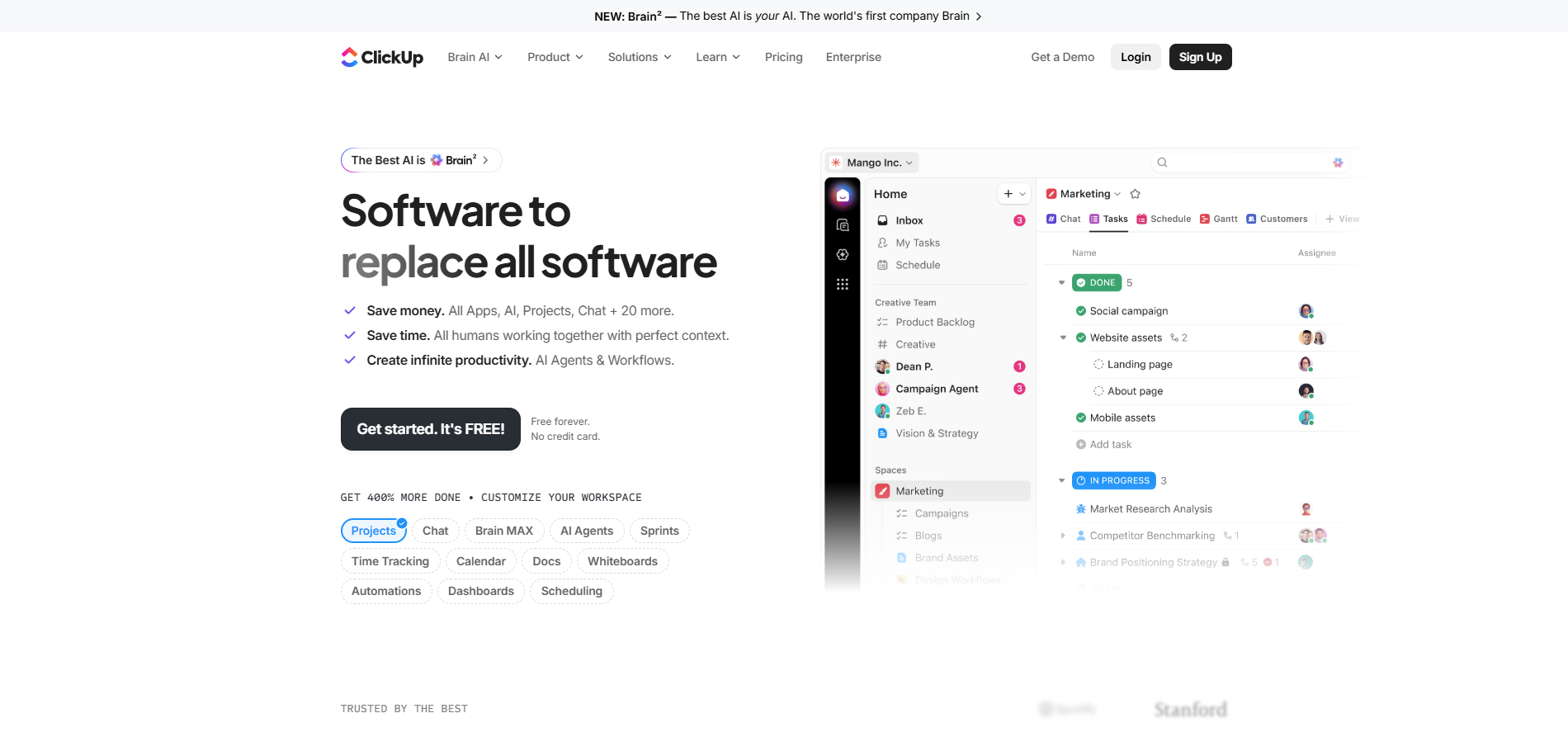
Task: Add a view with + View
Action: point(1342,219)
